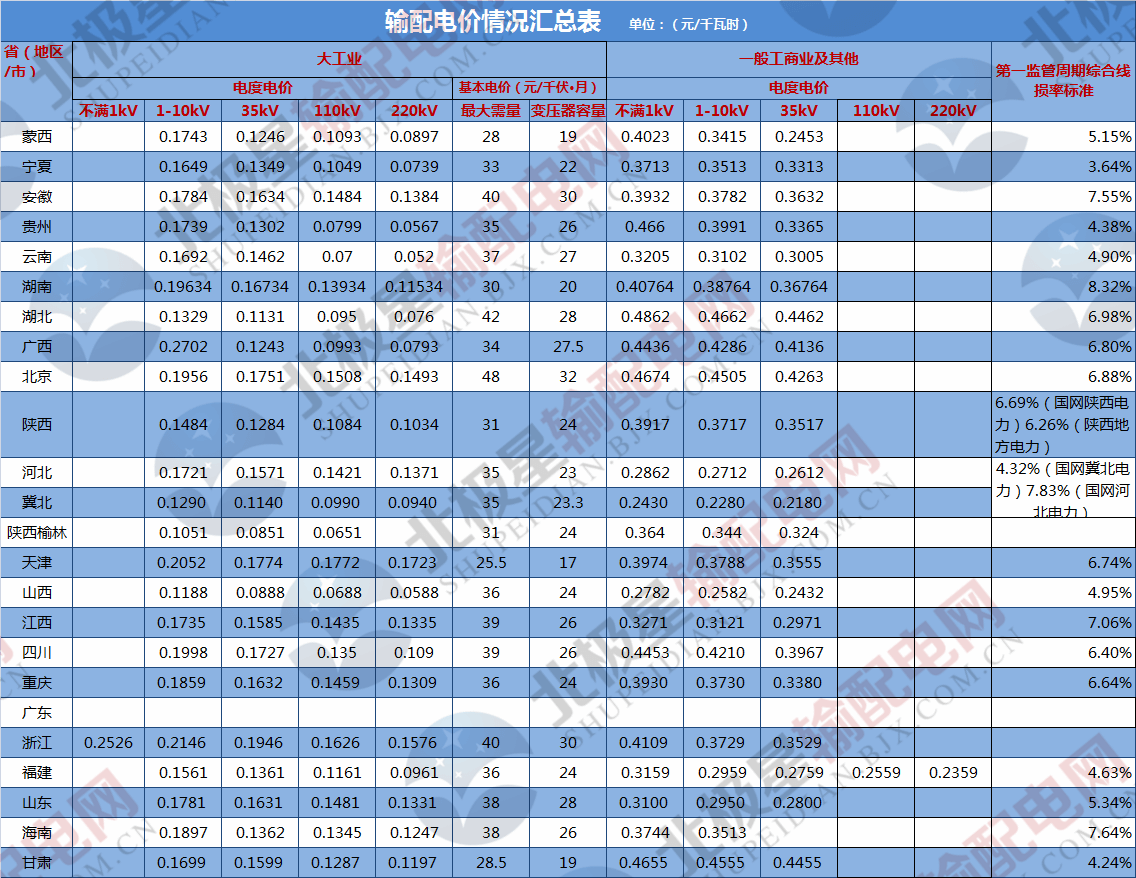Screen dimensions: 1136x878
Task: Select the 8.32% loss rate for 湖南
Action: pos(1063,286)
